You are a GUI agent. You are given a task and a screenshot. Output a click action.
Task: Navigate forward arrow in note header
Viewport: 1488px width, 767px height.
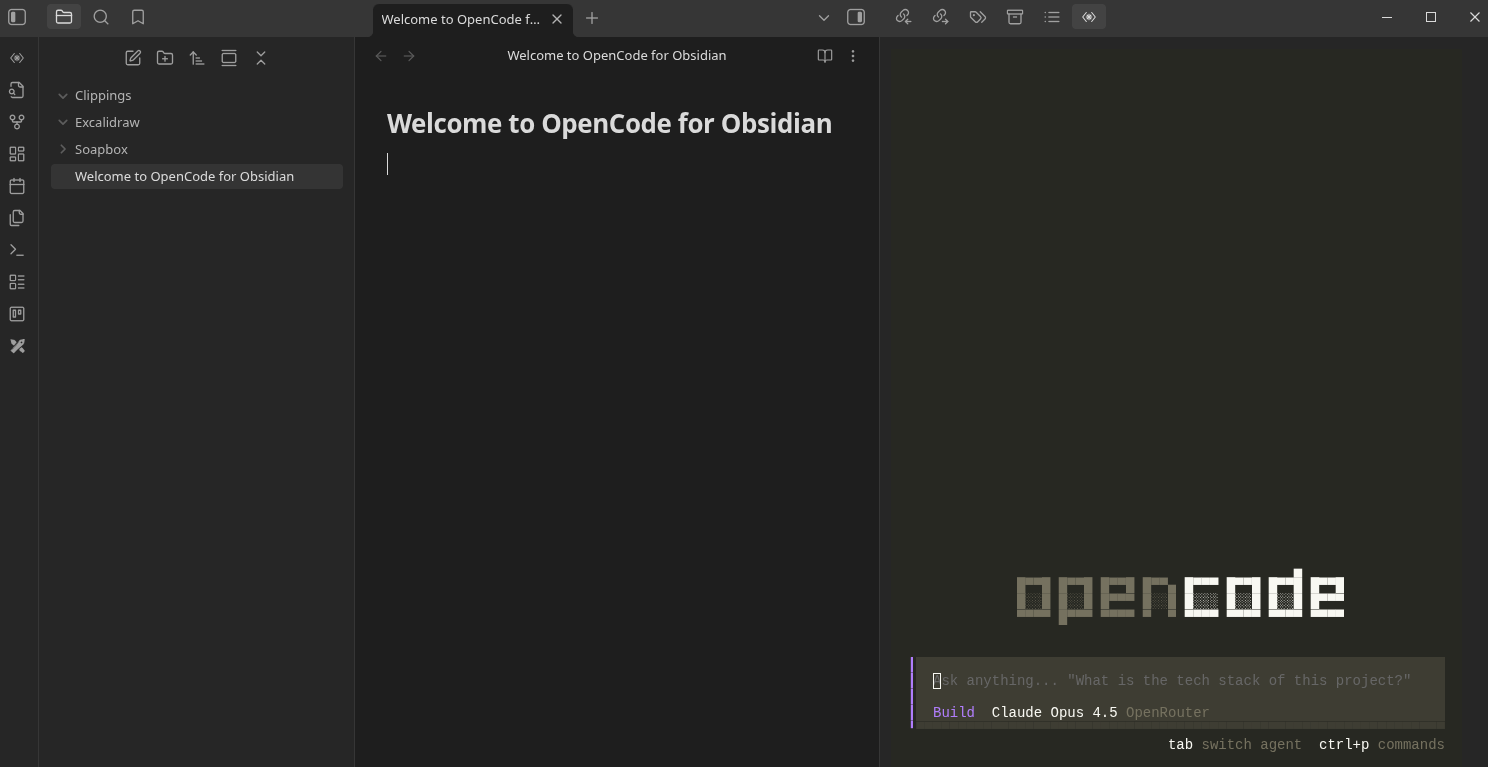pyautogui.click(x=409, y=56)
